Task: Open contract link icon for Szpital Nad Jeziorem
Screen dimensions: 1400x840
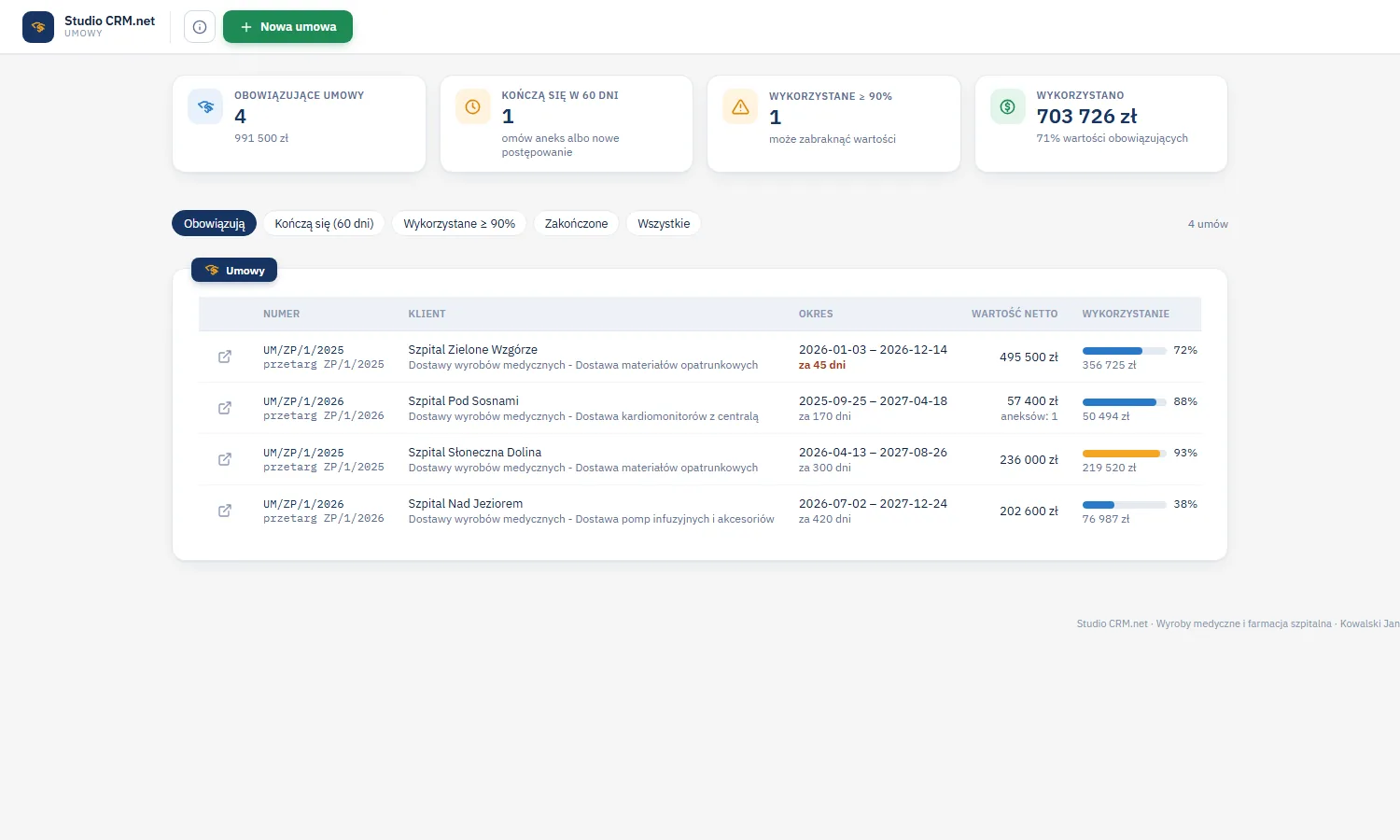Action: pyautogui.click(x=225, y=511)
